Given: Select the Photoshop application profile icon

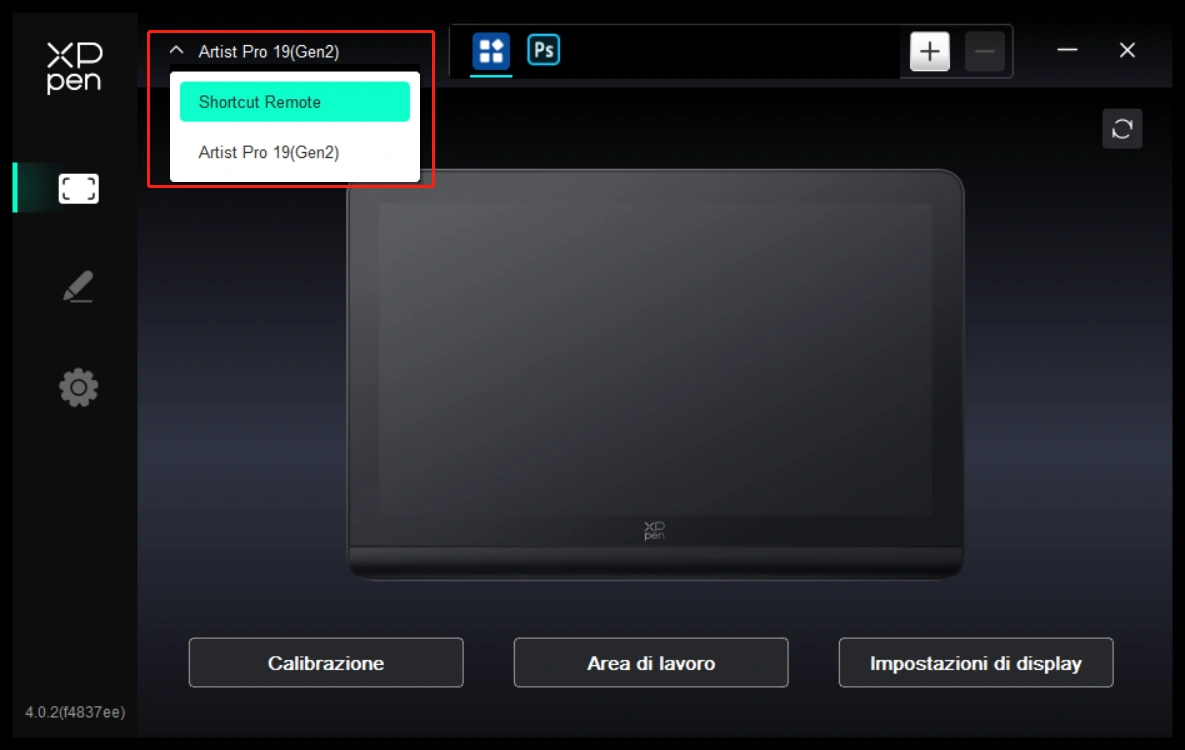Looking at the screenshot, I should click(543, 50).
